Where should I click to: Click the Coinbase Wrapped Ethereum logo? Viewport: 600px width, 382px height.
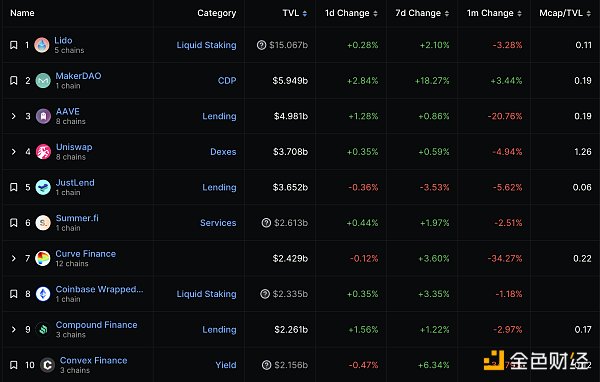pyautogui.click(x=43, y=294)
